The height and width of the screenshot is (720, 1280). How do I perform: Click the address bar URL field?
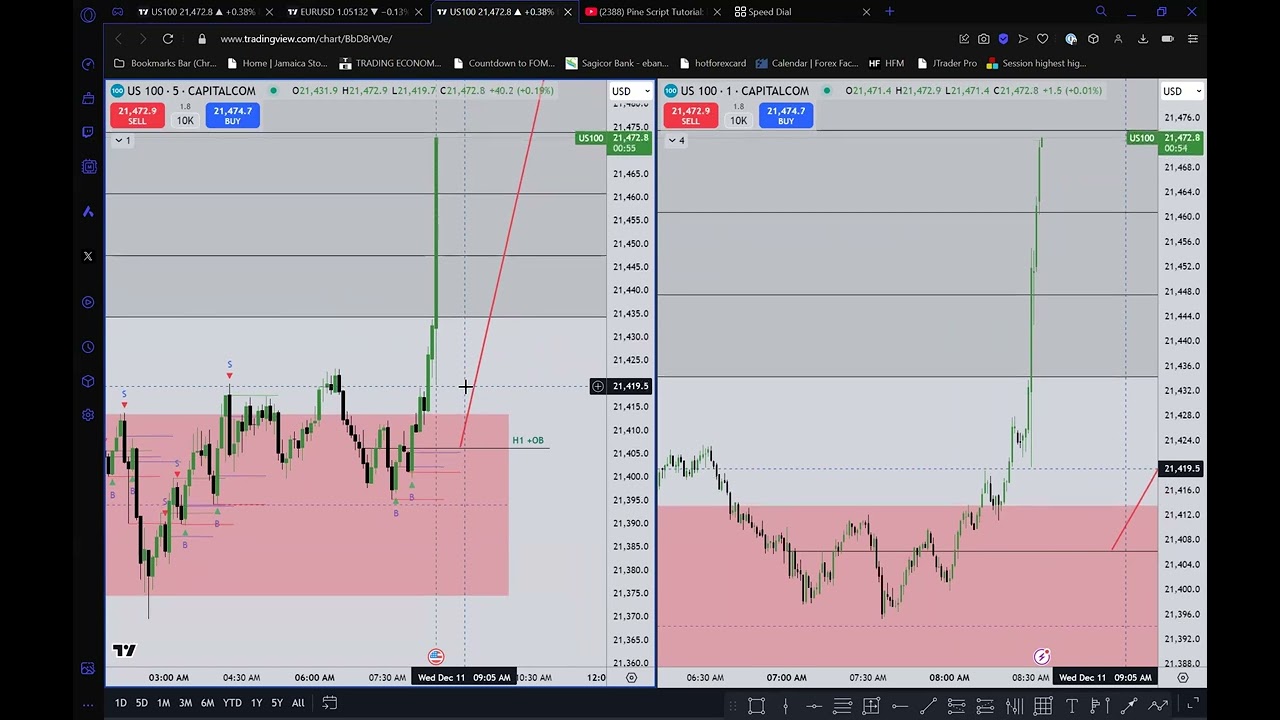click(x=570, y=39)
